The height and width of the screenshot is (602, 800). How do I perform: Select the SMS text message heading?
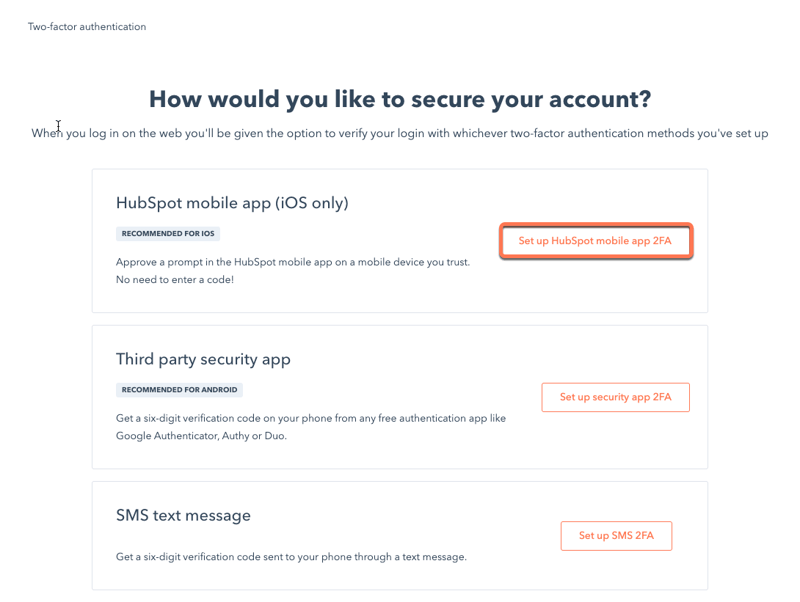[183, 516]
